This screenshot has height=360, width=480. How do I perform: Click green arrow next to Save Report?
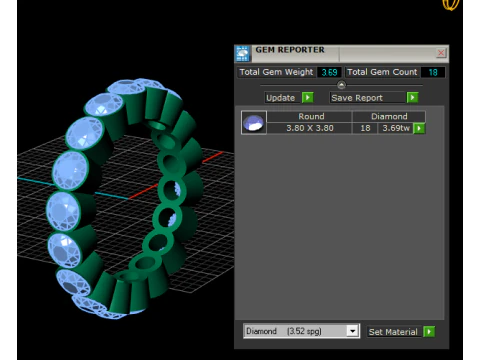412,98
